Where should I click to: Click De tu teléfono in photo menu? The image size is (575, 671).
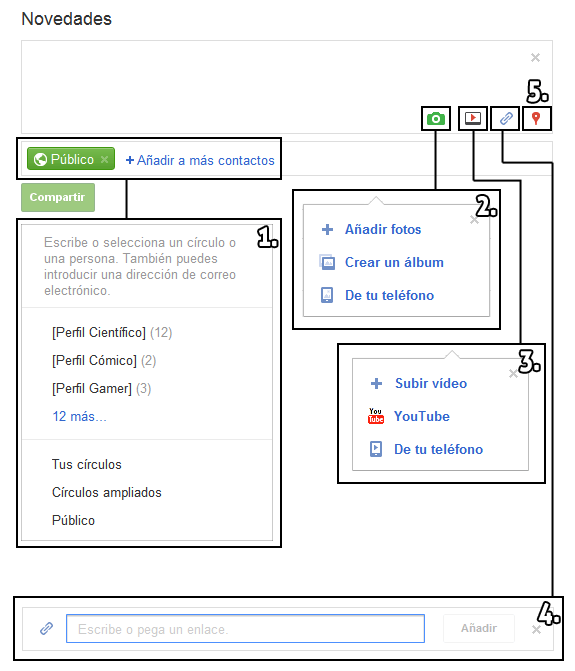pyautogui.click(x=389, y=295)
